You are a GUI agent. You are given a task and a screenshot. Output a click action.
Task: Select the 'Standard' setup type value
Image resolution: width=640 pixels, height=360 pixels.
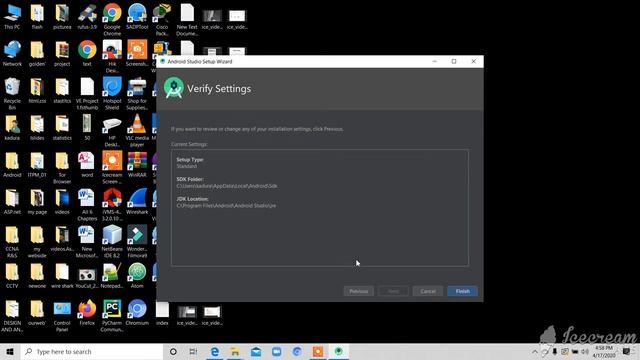tap(187, 166)
